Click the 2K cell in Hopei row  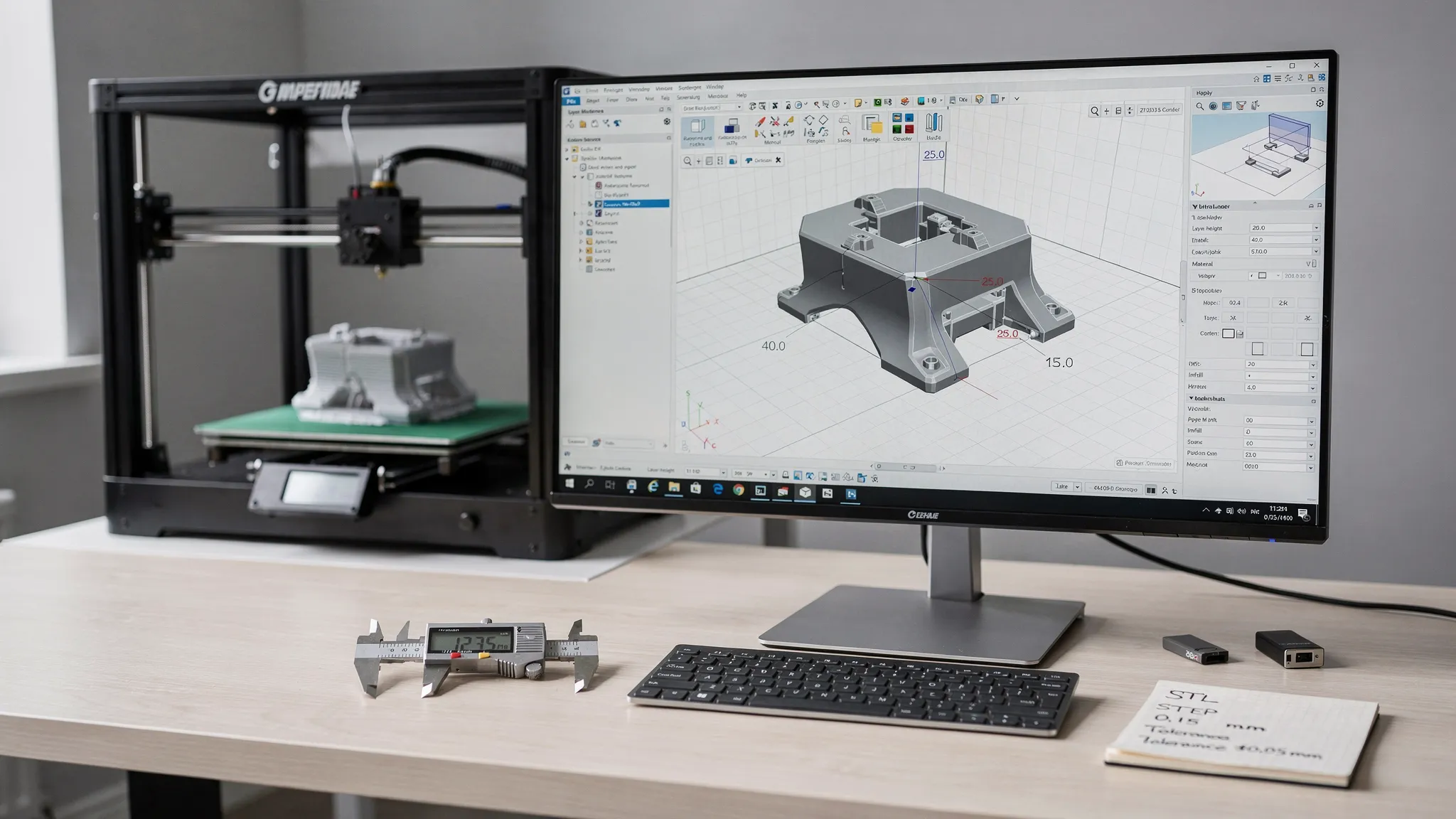pos(1283,303)
